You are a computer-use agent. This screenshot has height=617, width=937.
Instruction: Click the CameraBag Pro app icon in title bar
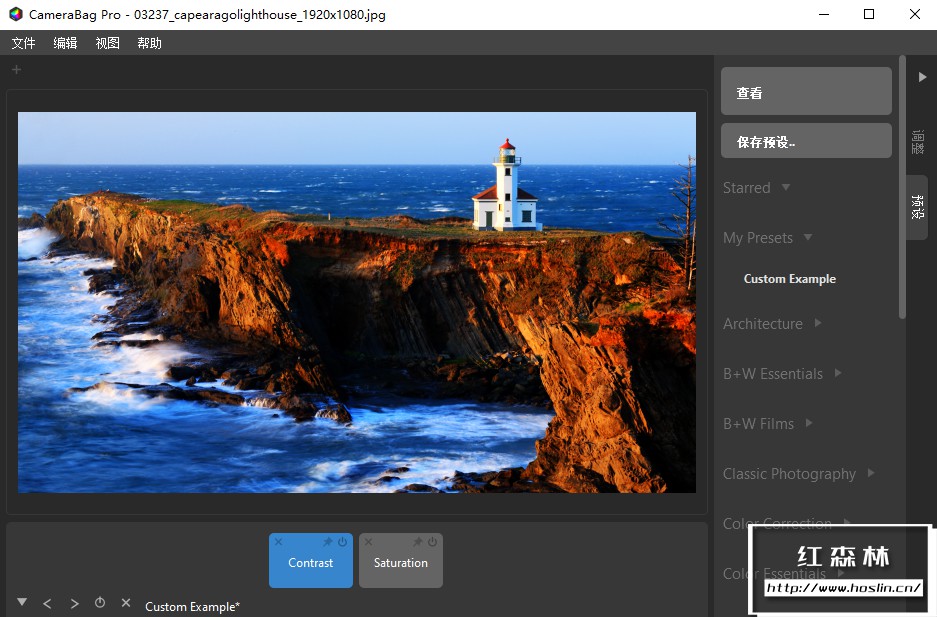coord(16,14)
